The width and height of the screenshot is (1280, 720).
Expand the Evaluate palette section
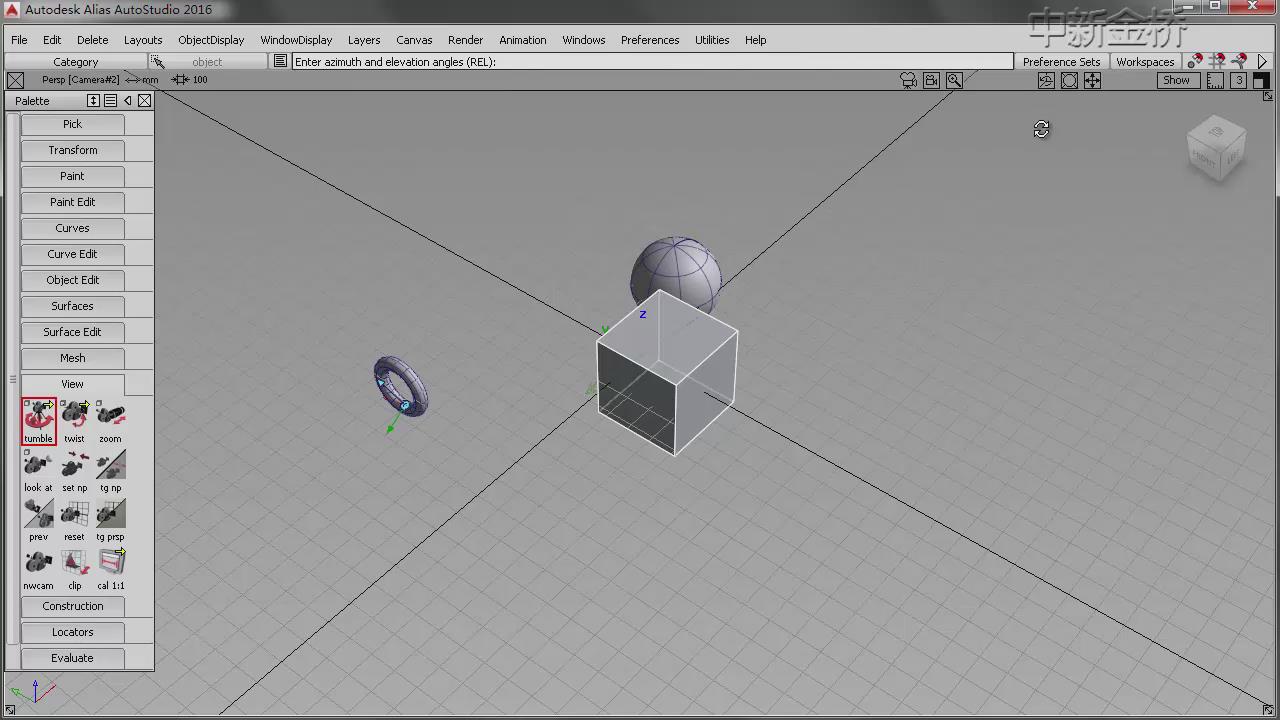(x=72, y=658)
